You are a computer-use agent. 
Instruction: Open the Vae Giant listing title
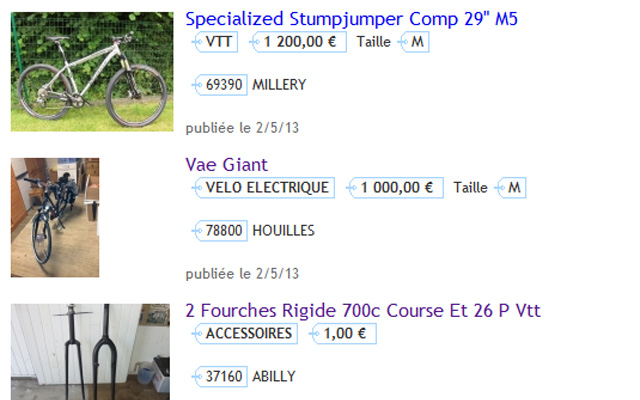tap(226, 165)
